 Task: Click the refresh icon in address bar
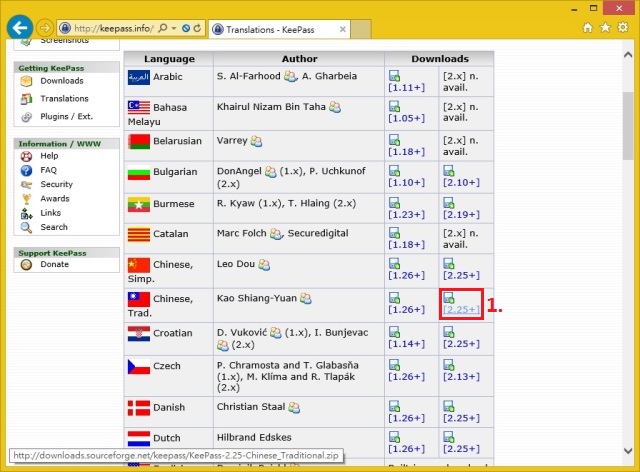click(197, 28)
